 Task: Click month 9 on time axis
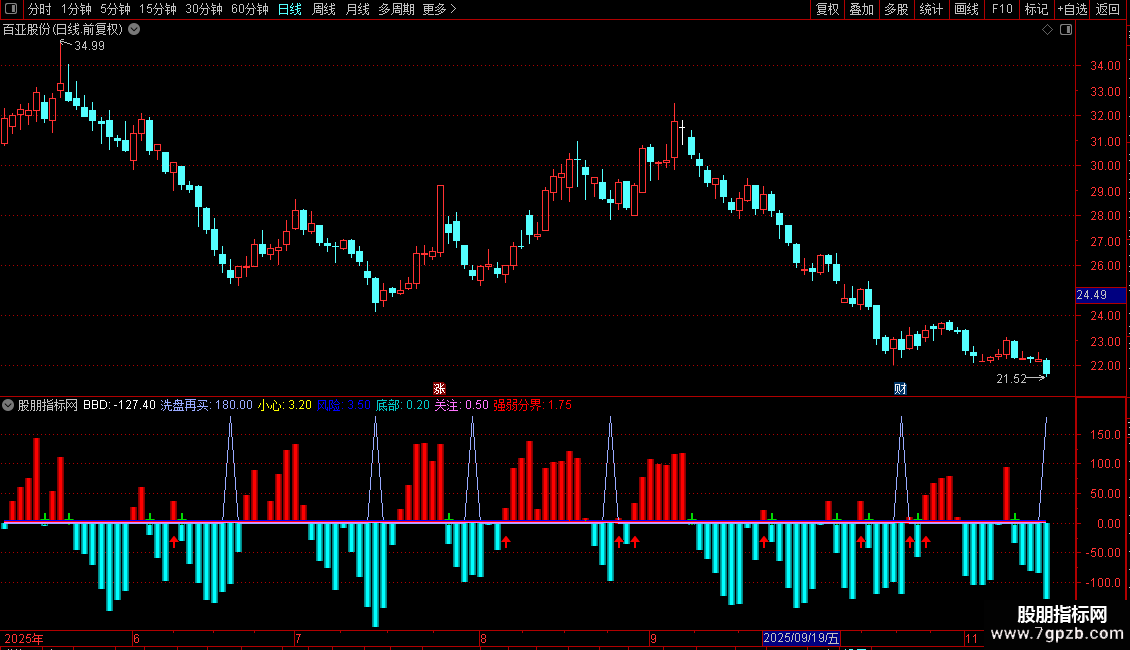pos(653,638)
